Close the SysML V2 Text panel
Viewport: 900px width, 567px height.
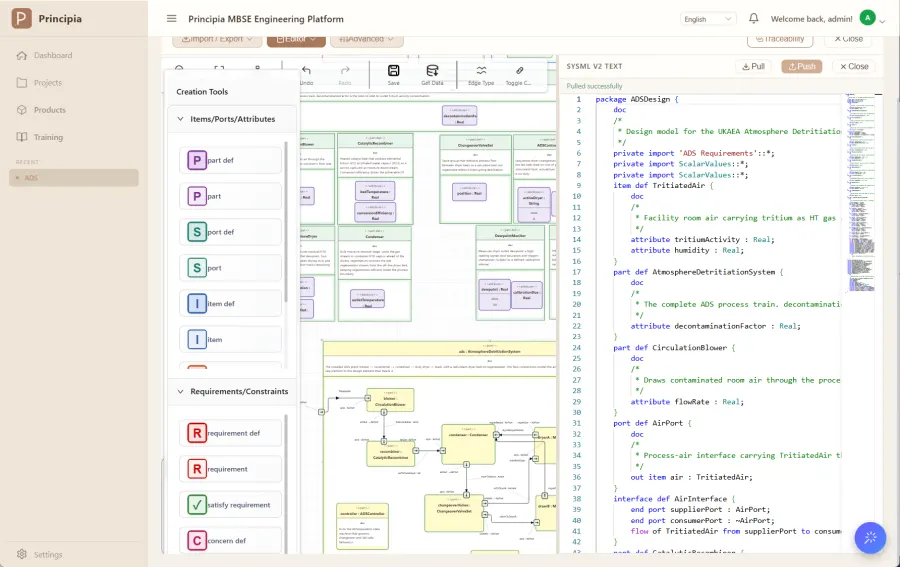point(854,67)
